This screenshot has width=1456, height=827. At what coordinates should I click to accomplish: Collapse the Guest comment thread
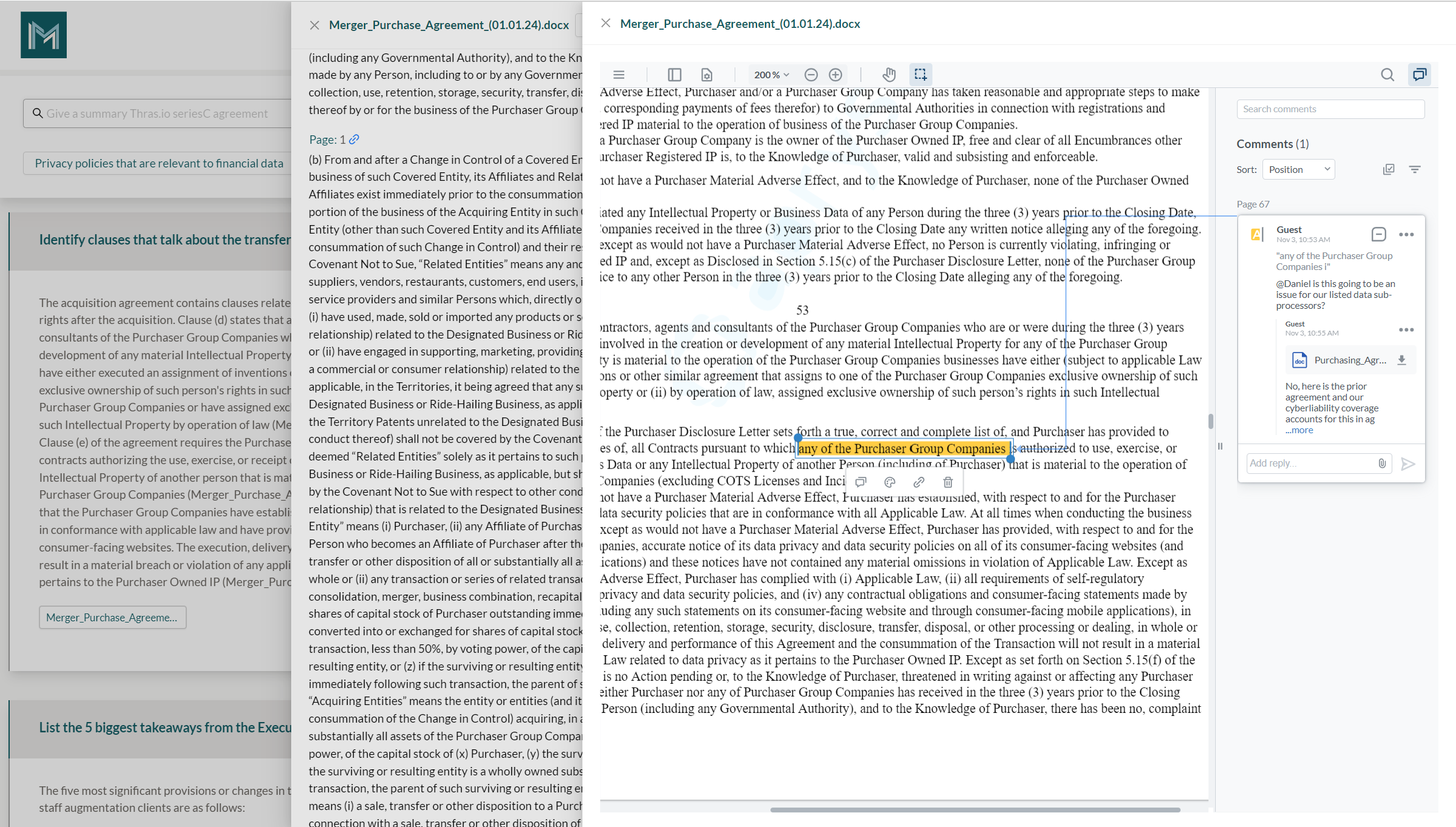coord(1378,234)
